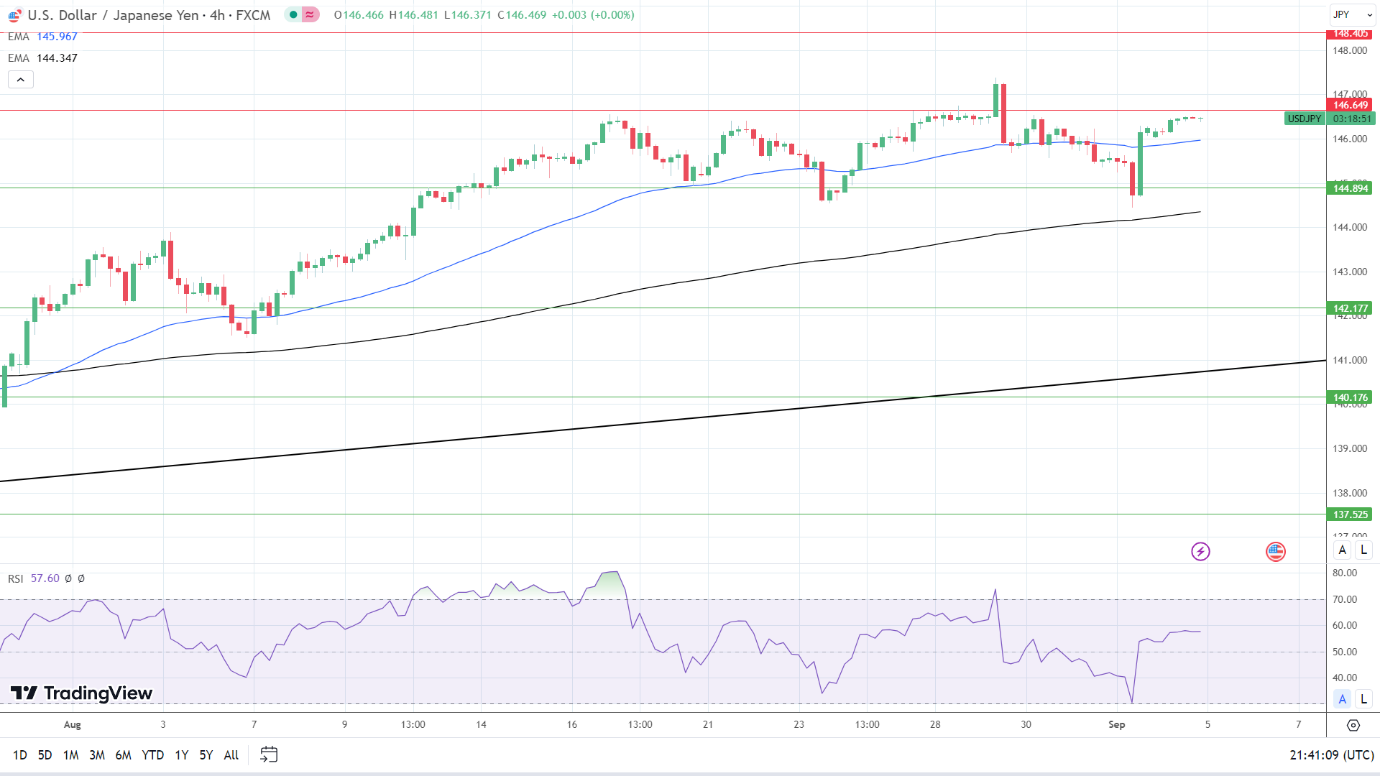Screen dimensions: 1380x776
Task: Open chart settings hexagon gear icon
Action: 1353,725
